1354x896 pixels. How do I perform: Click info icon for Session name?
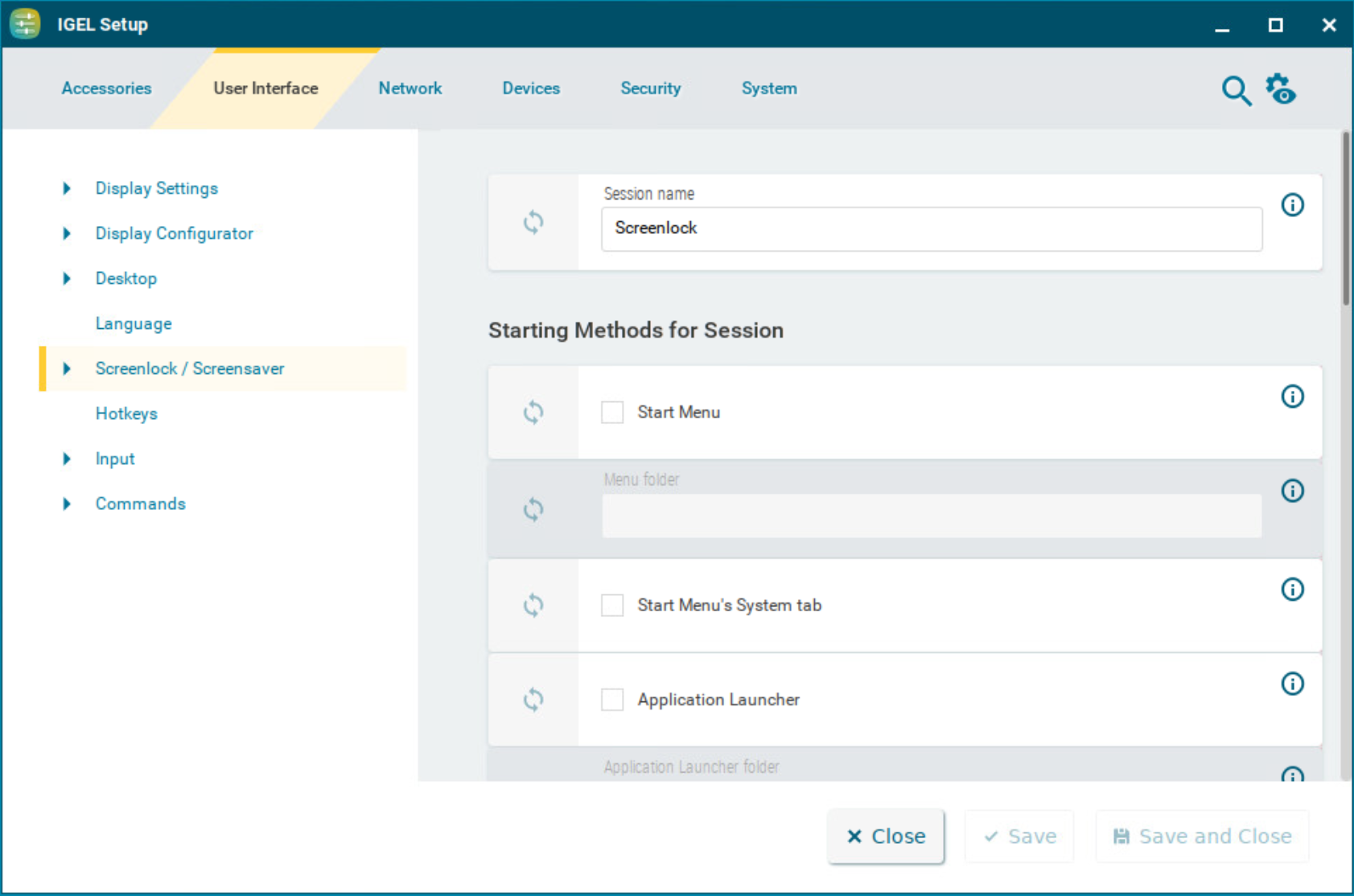(x=1292, y=205)
